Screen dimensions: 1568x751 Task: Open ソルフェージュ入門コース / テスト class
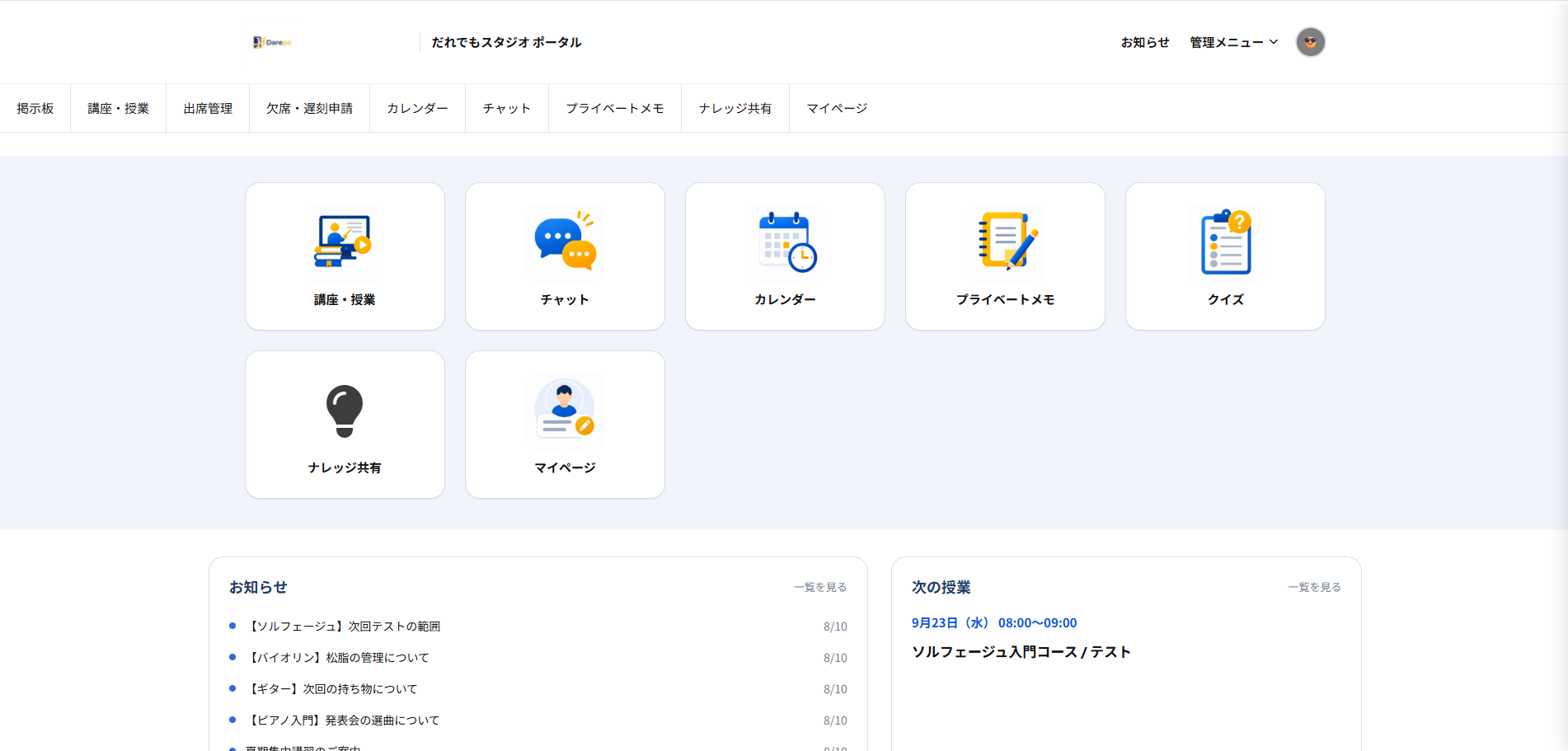1021,652
